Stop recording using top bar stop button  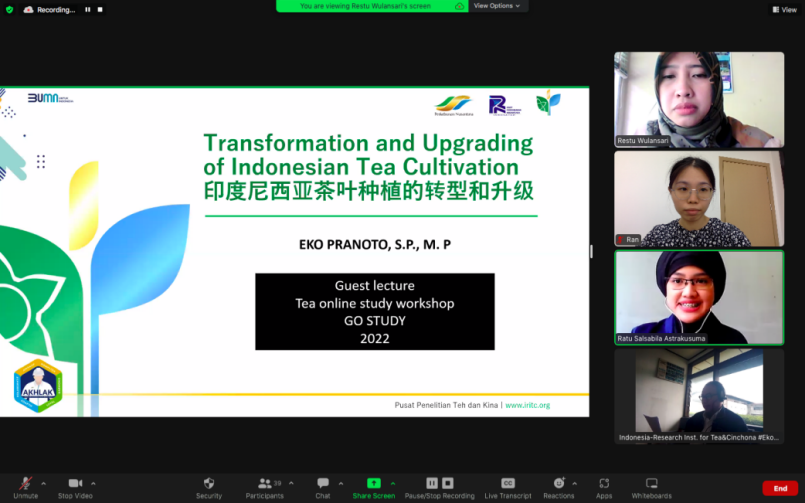(x=102, y=9)
